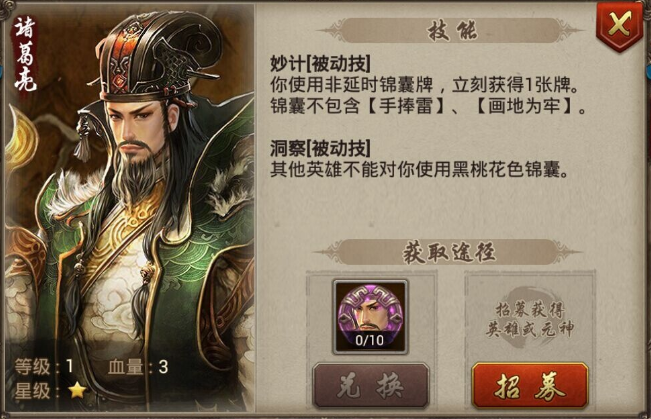The height and width of the screenshot is (419, 651).
Task: Click the 等级 level label
Action: pyautogui.click(x=32, y=366)
